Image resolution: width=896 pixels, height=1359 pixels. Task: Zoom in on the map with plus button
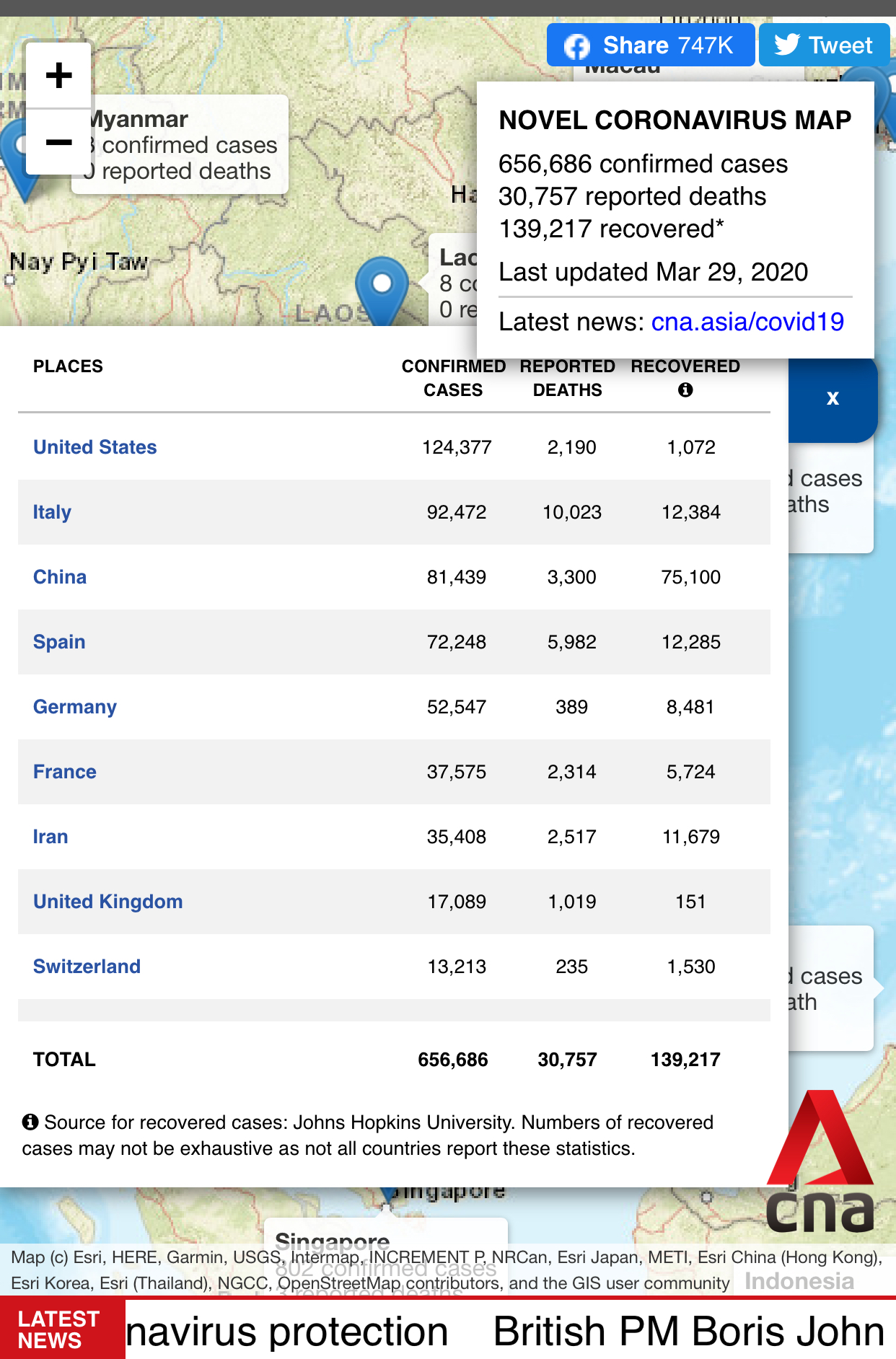[x=58, y=75]
